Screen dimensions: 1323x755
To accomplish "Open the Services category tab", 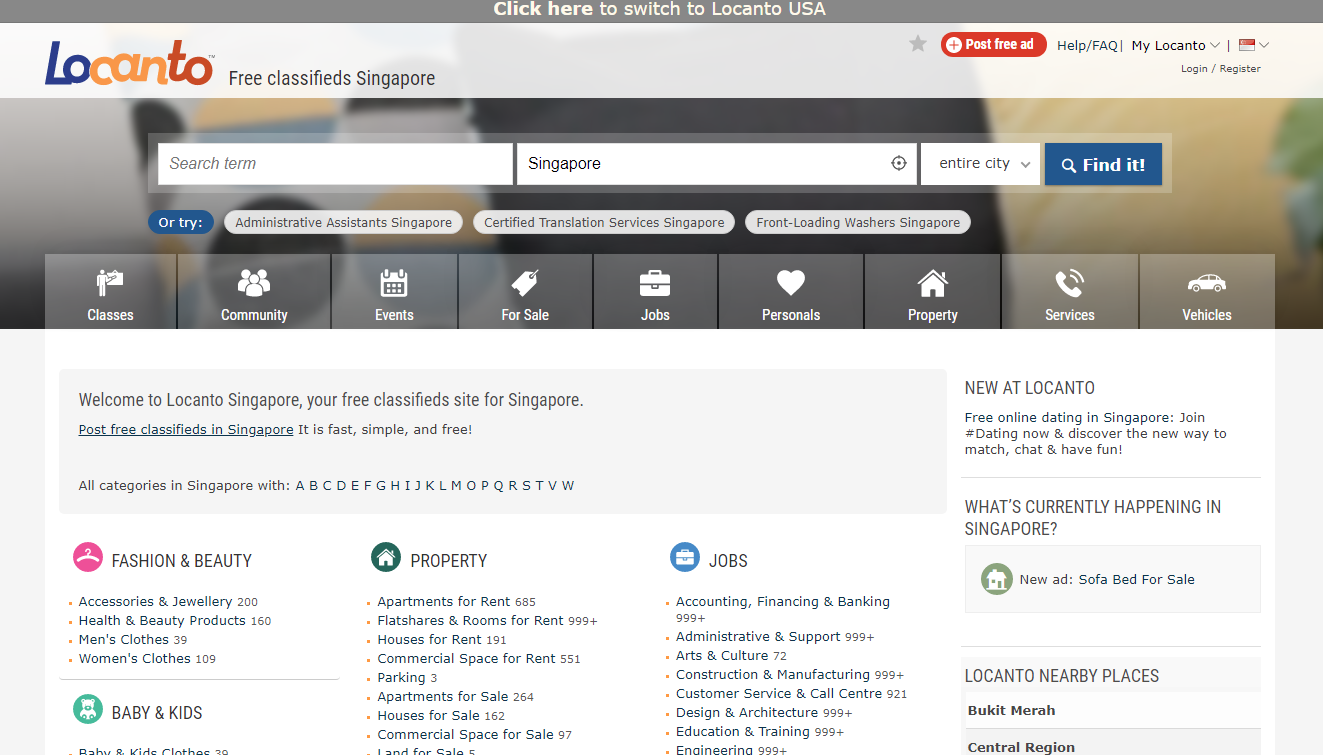I will point(1069,292).
